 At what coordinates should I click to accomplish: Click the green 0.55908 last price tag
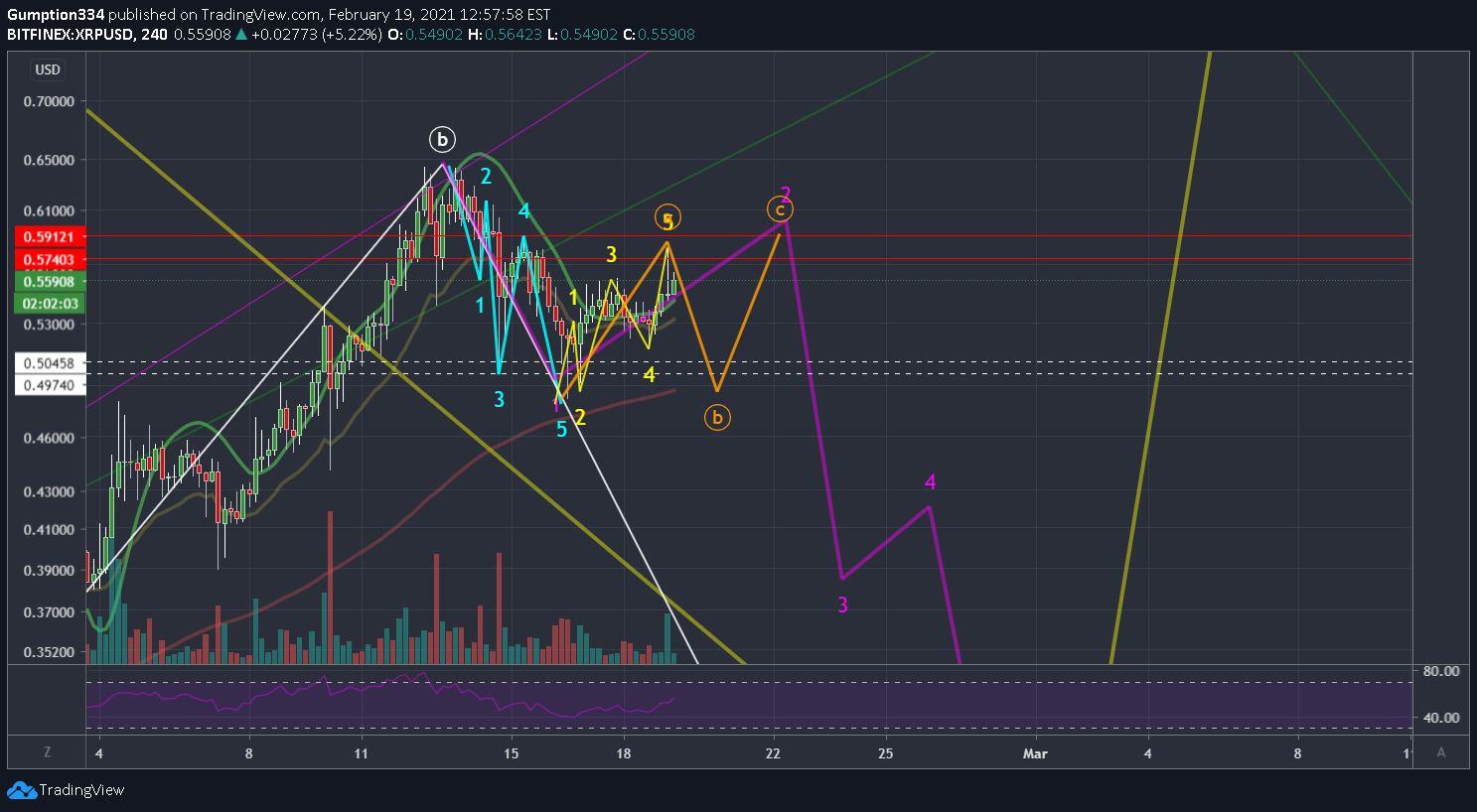tap(50, 282)
